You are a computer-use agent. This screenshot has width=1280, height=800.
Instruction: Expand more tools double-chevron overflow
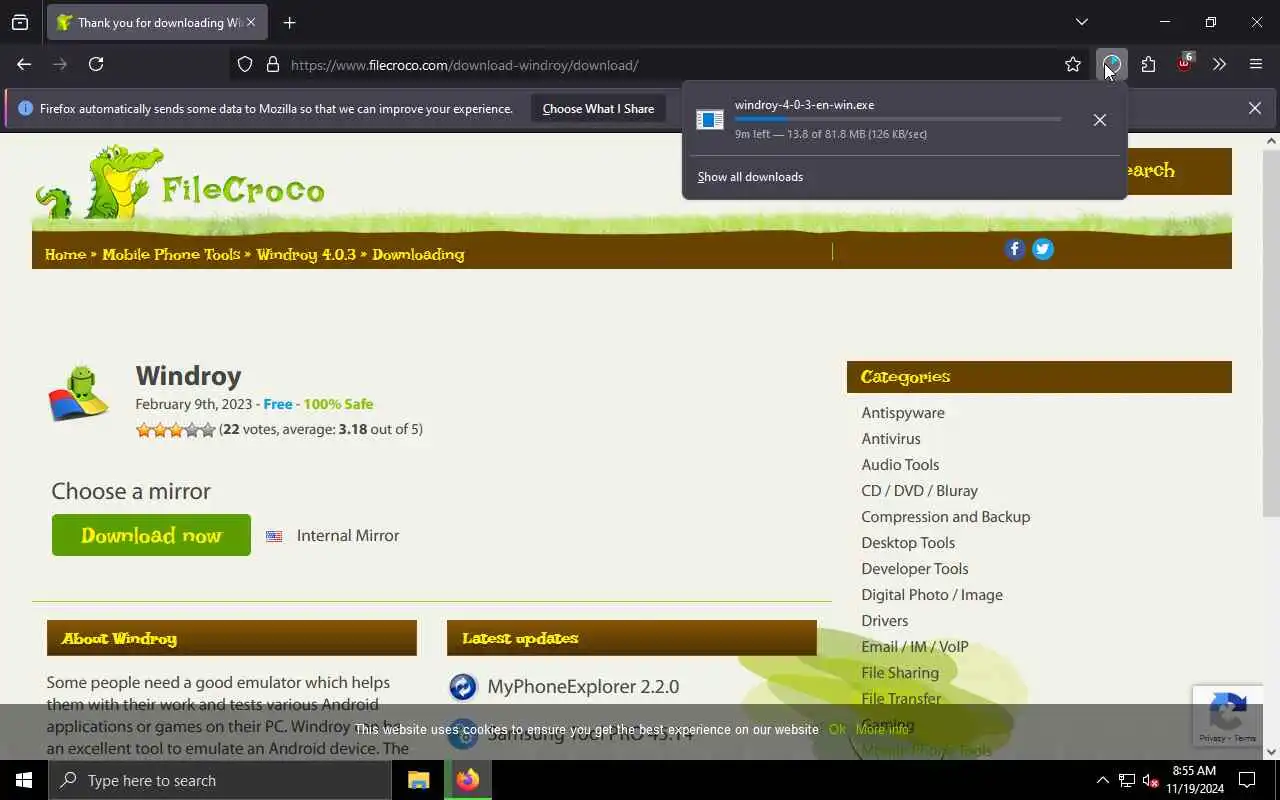(x=1219, y=65)
